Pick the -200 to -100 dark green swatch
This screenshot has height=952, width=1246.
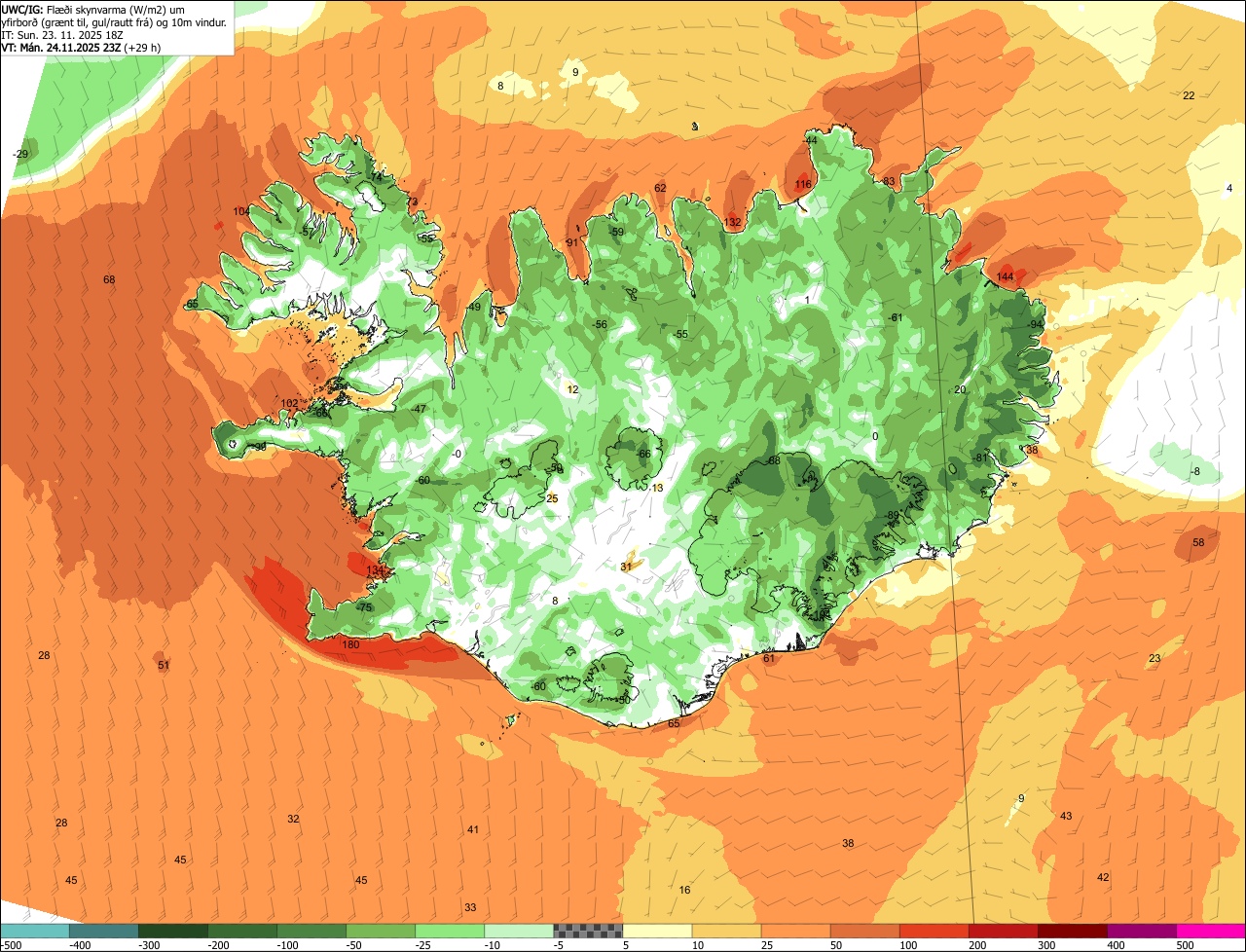click(242, 931)
